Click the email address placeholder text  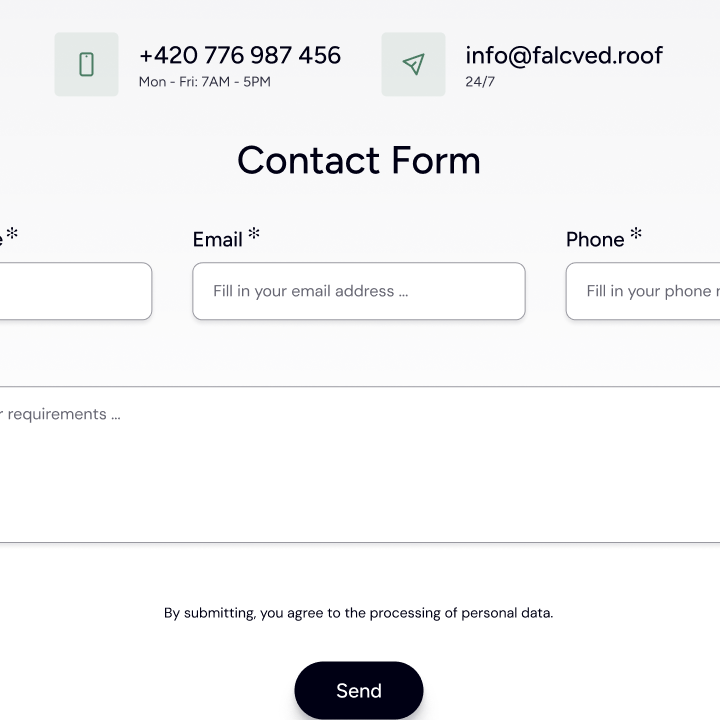pos(310,291)
